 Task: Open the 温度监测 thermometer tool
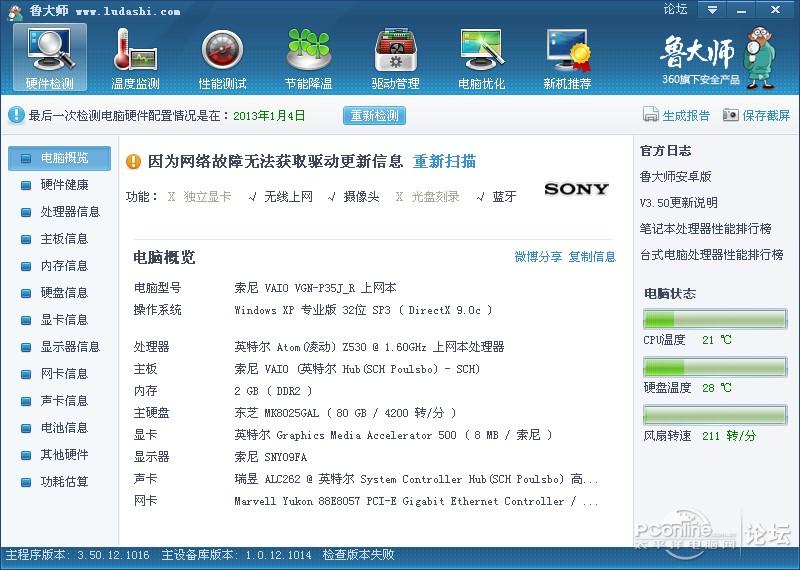click(135, 58)
